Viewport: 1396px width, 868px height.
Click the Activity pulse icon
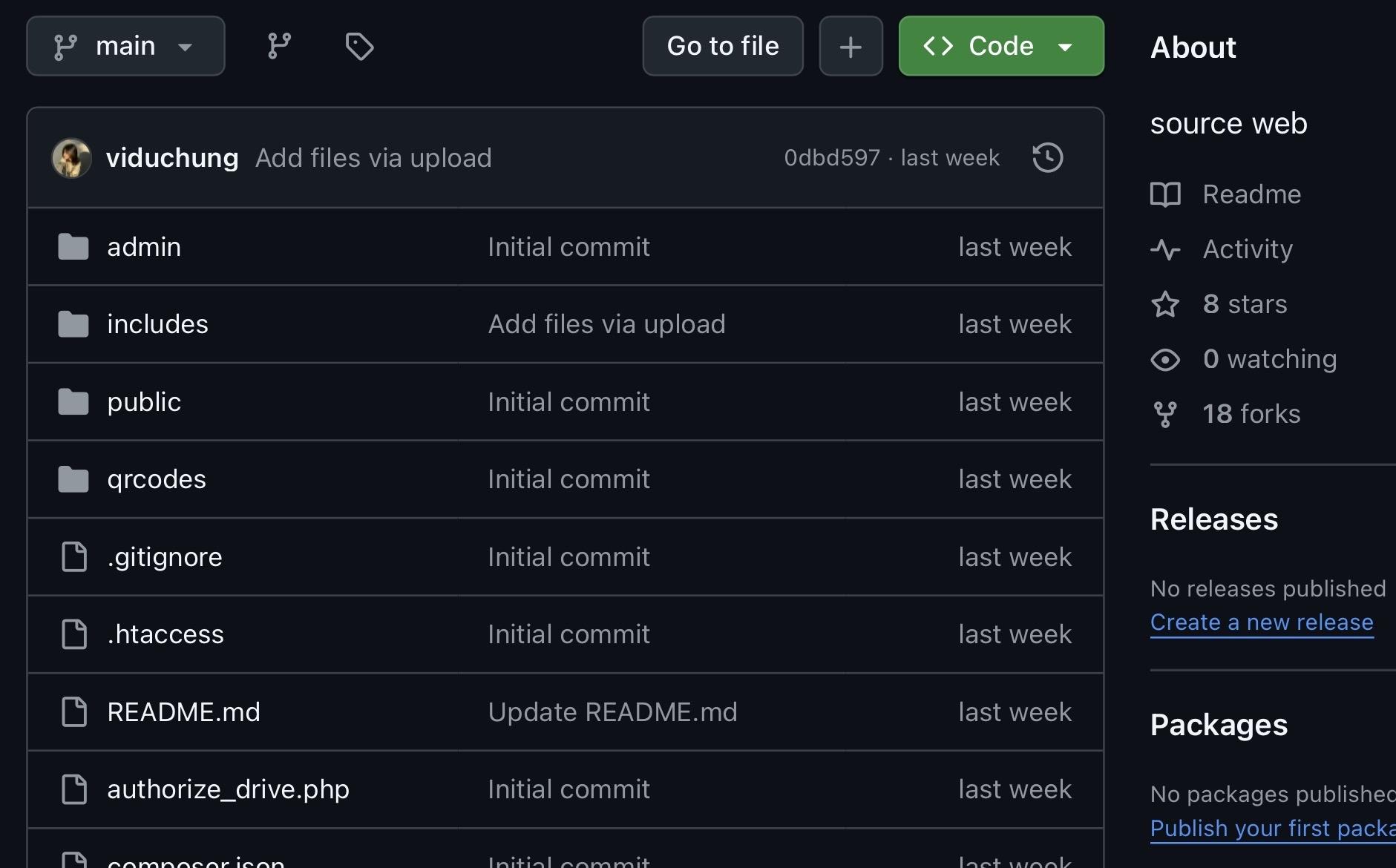click(x=1165, y=249)
